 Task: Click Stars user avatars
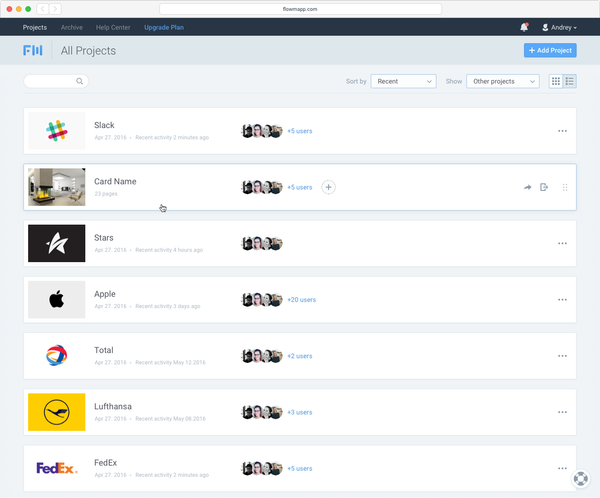[262, 243]
